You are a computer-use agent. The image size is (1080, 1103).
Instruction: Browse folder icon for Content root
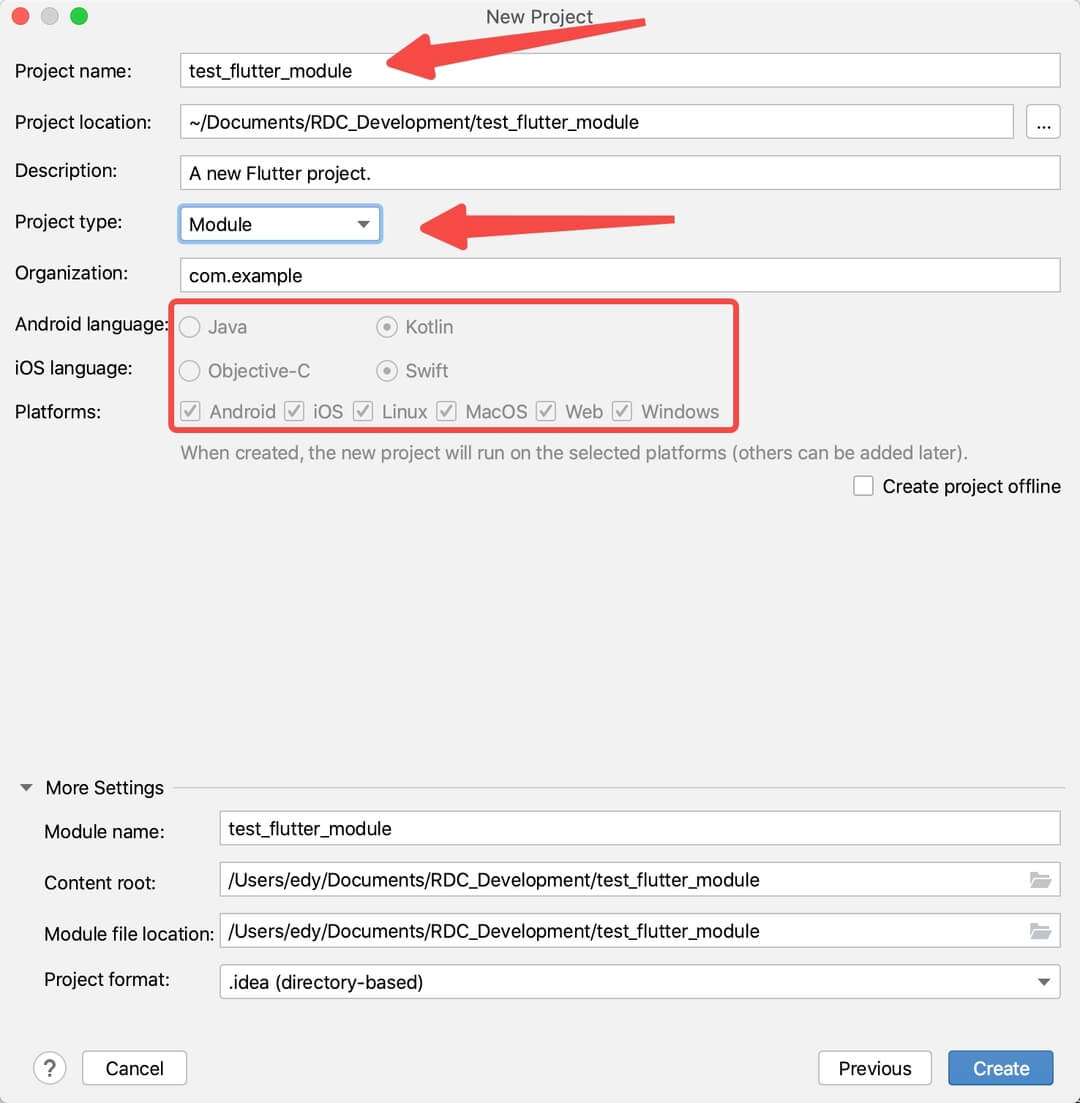coord(1040,879)
